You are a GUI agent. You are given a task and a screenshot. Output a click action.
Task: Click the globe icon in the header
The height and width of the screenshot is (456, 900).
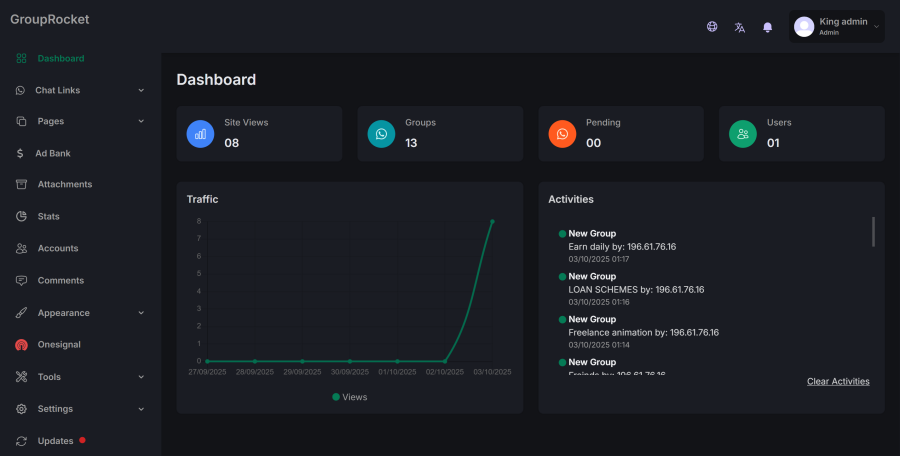(712, 27)
